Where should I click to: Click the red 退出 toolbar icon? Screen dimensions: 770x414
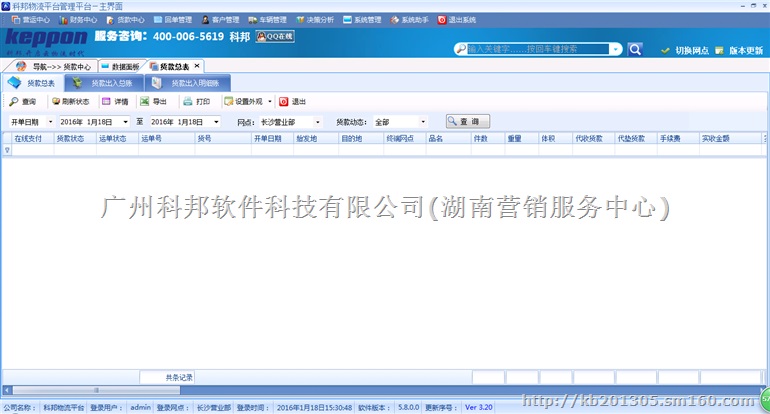point(283,101)
